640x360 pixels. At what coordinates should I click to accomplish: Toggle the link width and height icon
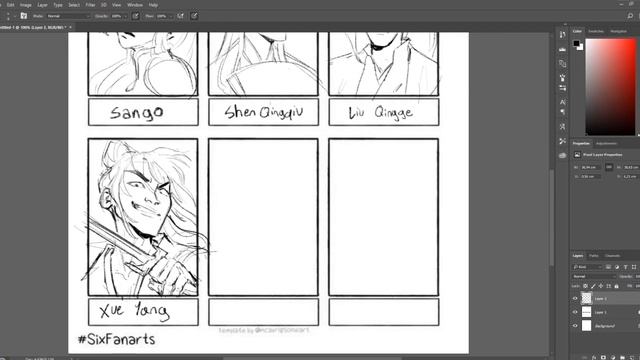609,167
